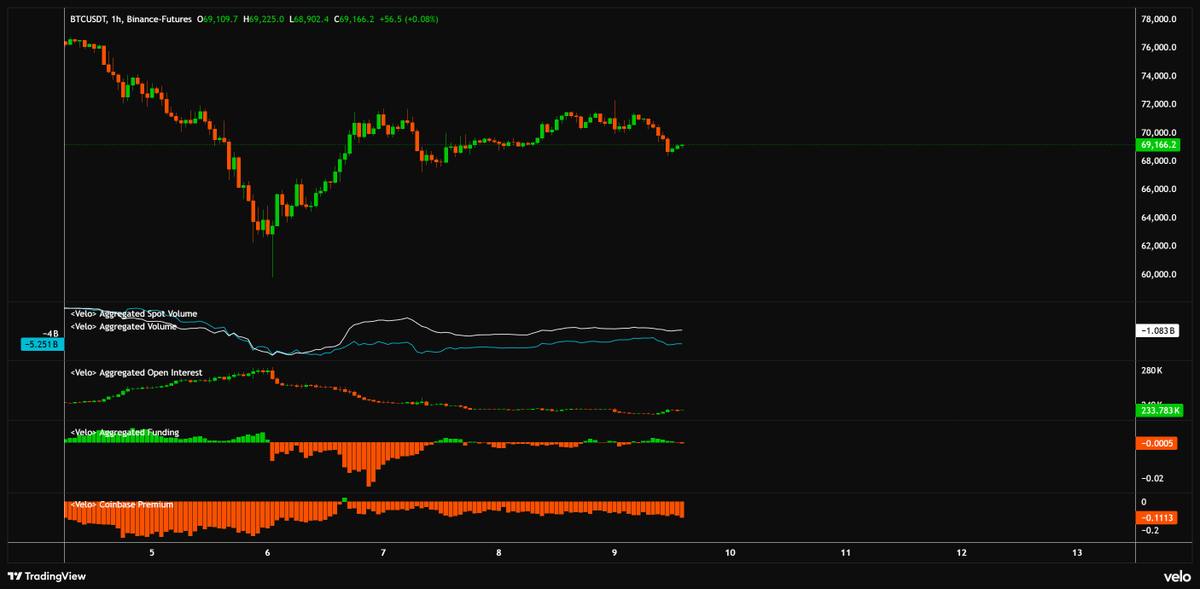Click the −0.02 funding axis label

pos(1152,478)
